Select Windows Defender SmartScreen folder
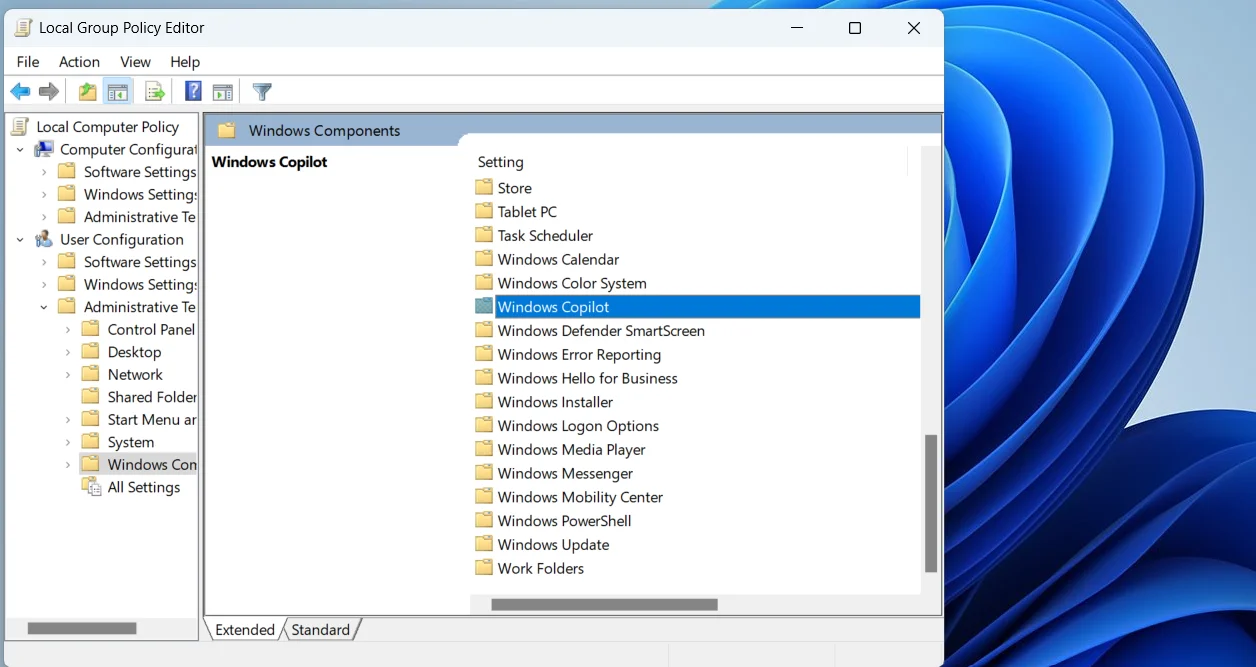The height and width of the screenshot is (667, 1256). tap(601, 330)
